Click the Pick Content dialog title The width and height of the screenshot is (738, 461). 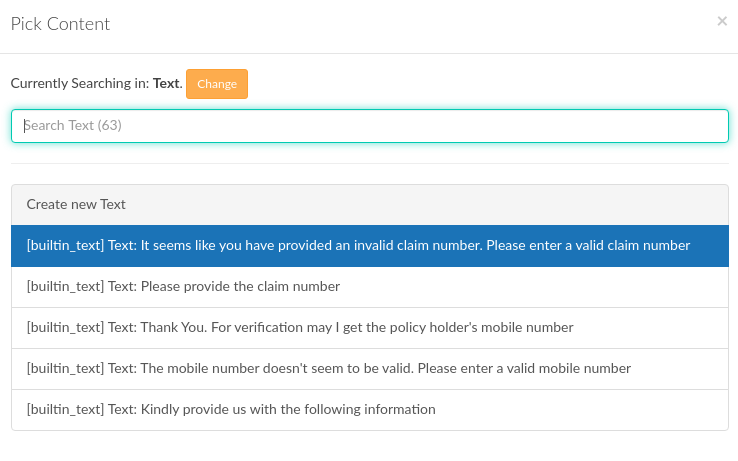[x=60, y=24]
